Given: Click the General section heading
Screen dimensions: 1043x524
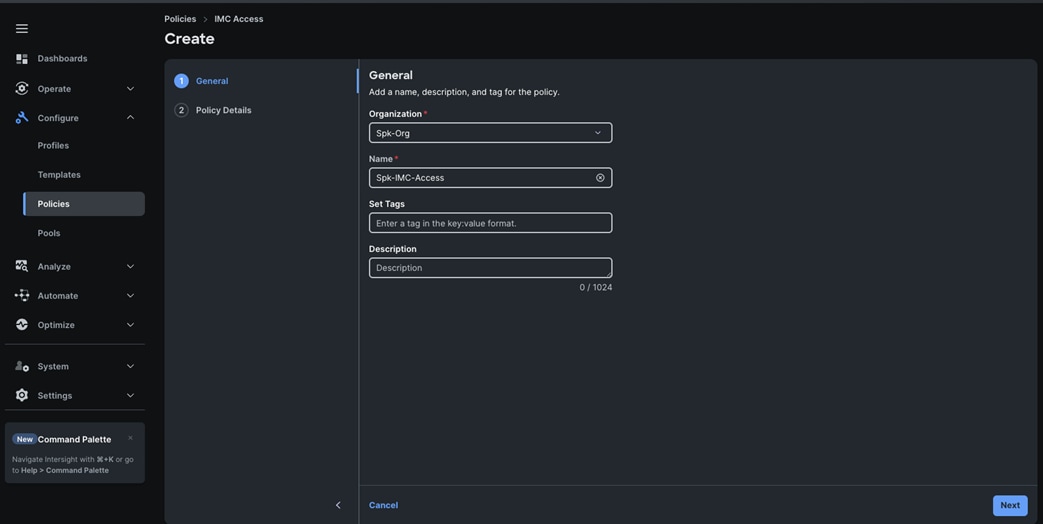Looking at the screenshot, I should 391,75.
